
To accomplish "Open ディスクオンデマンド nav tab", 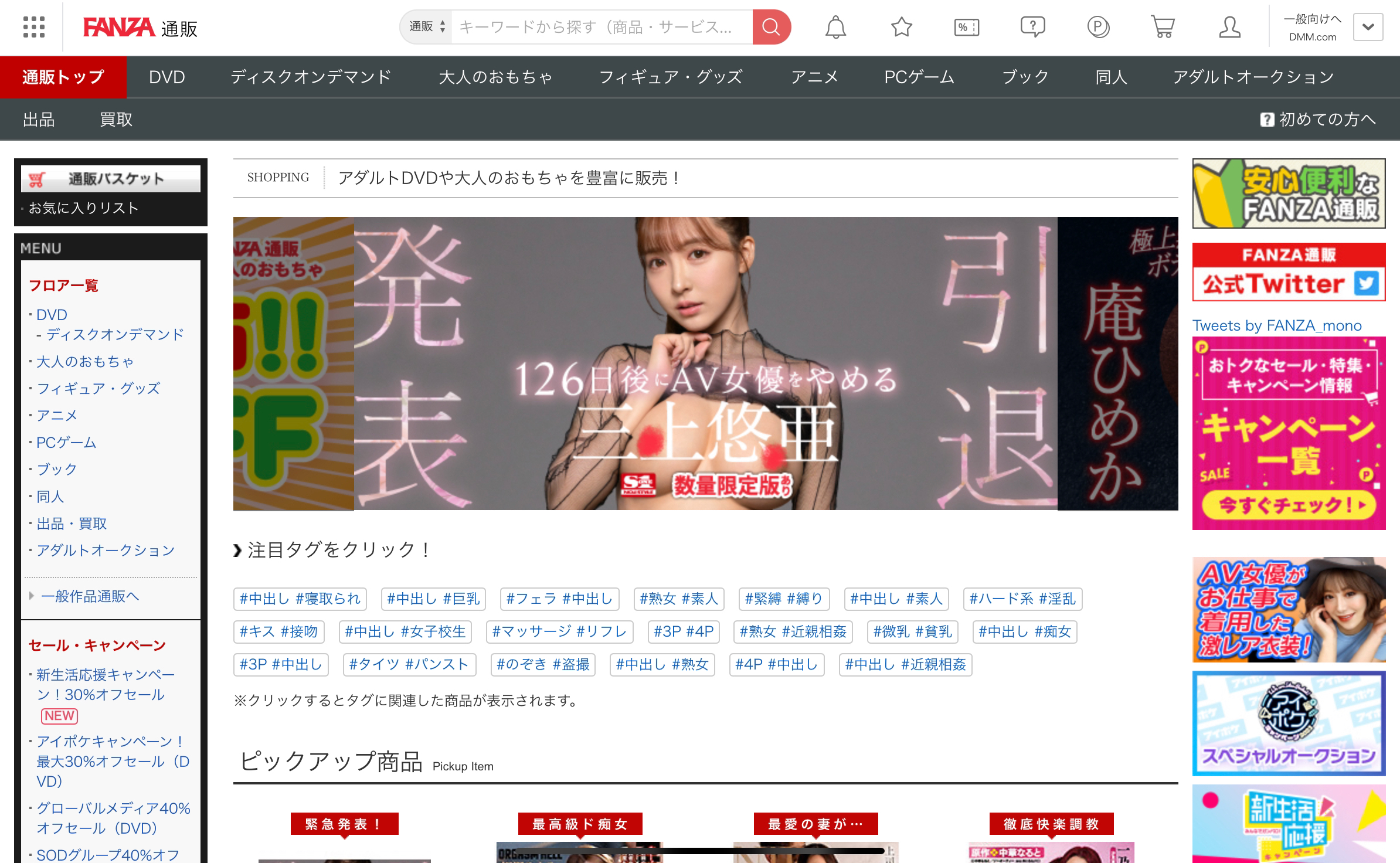I will [311, 77].
